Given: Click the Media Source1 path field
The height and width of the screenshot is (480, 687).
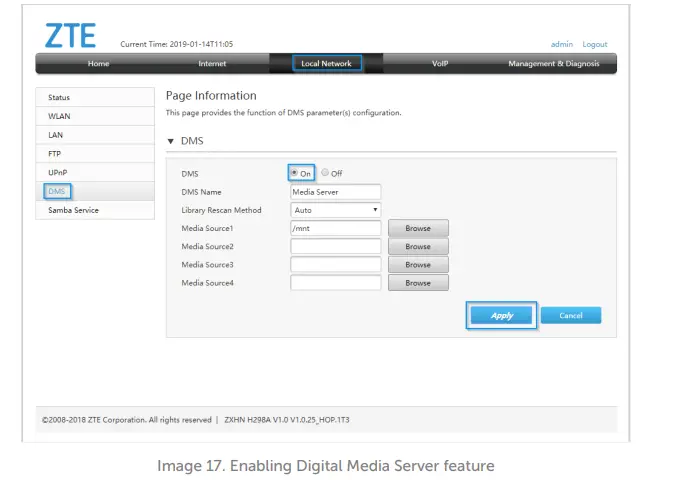Looking at the screenshot, I should coord(336,228).
